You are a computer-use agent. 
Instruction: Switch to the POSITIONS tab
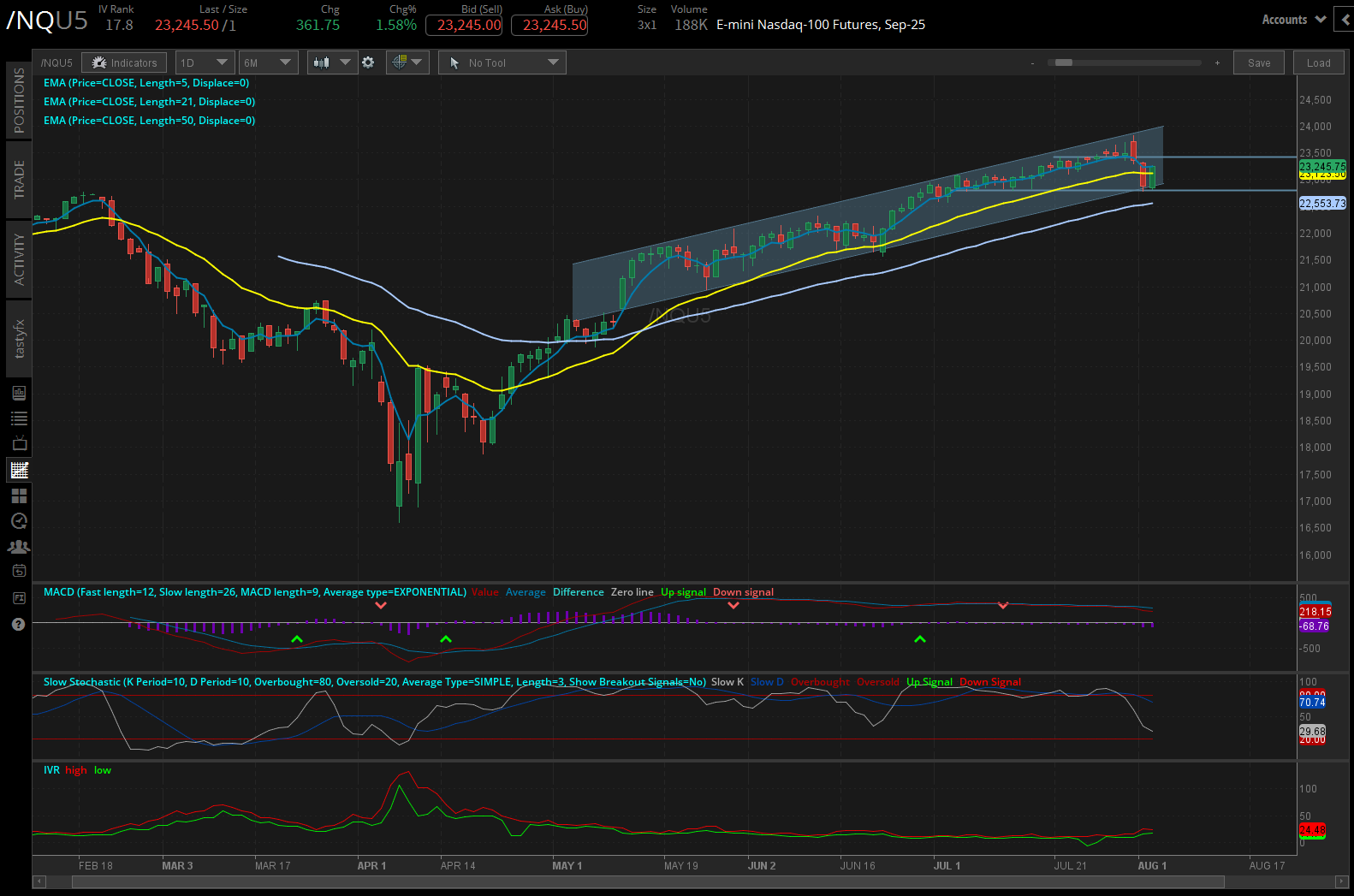coord(19,100)
